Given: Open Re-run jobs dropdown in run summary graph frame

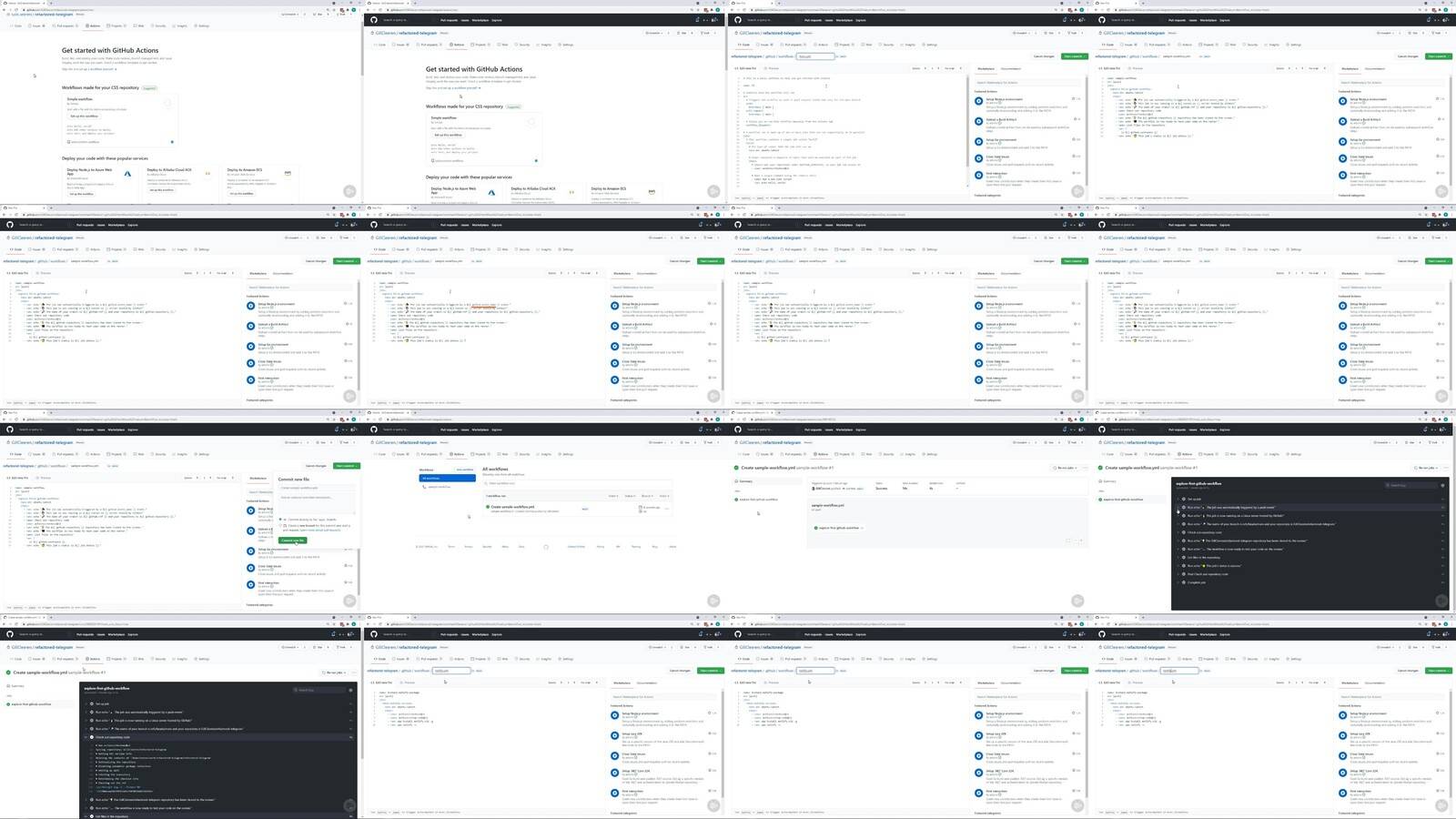Looking at the screenshot, I should click(1067, 468).
